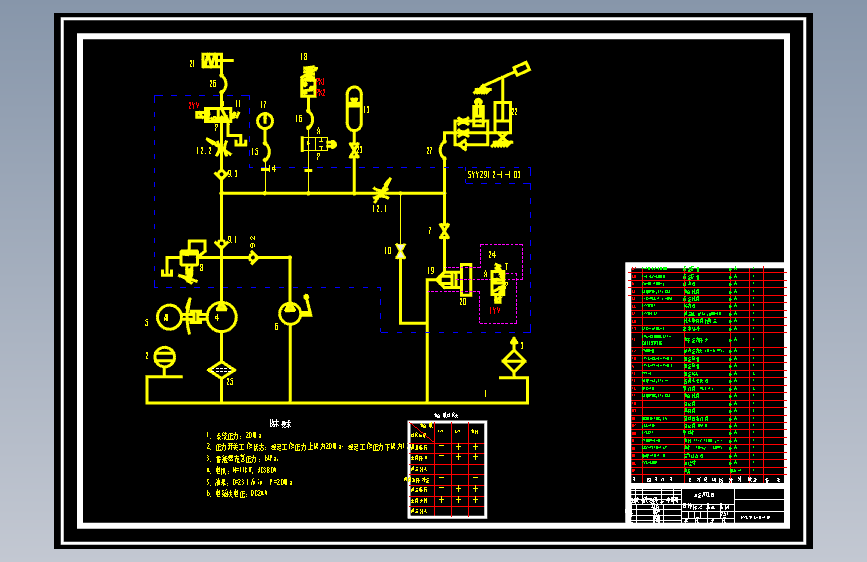Select the hose symbol labeled 26
Image resolution: width=867 pixels, height=562 pixels.
pyautogui.click(x=223, y=84)
